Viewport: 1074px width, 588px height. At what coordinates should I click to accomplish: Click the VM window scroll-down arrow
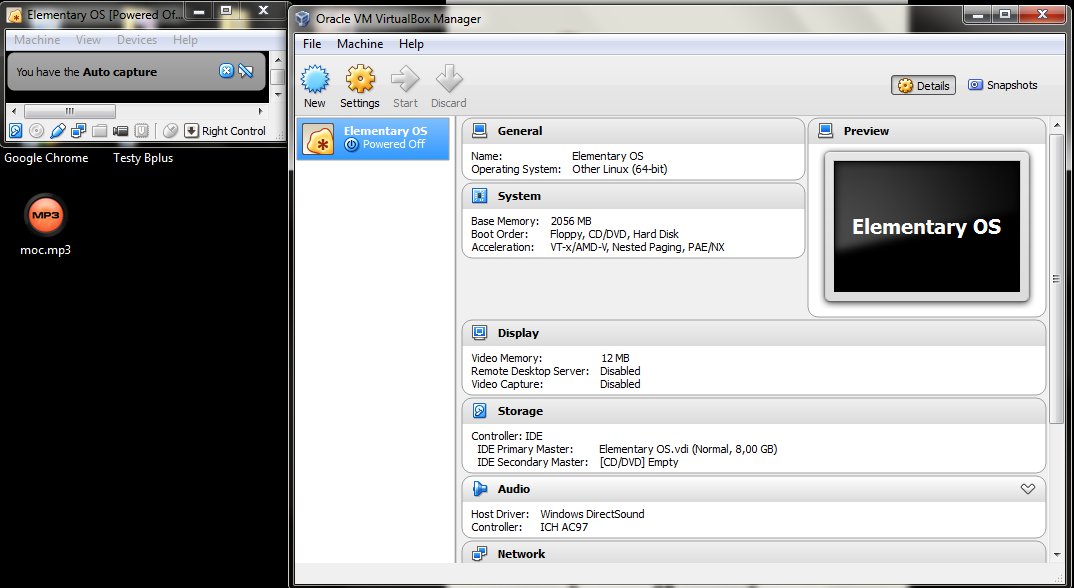[278, 95]
